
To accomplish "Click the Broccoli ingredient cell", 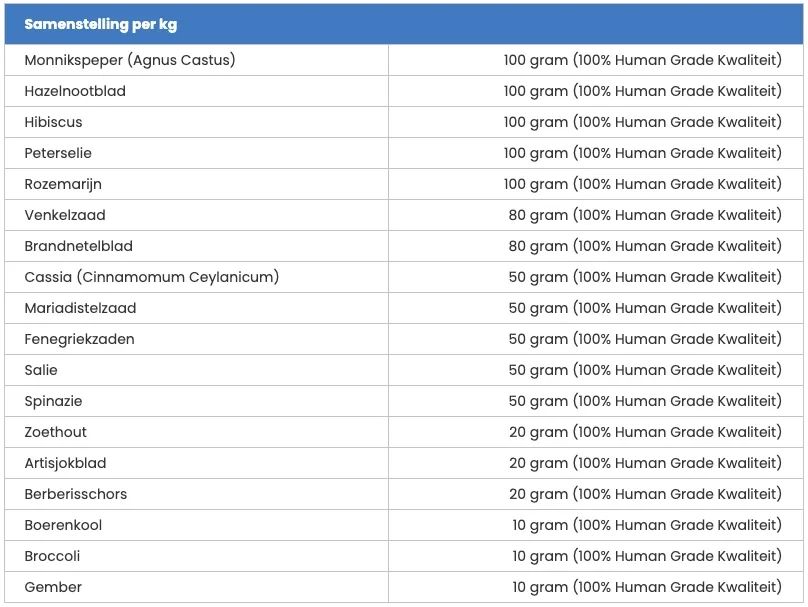I will click(x=52, y=556).
